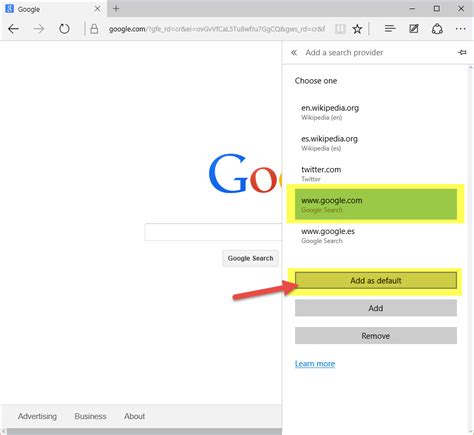Click the horizontal scrollbar at page bottom
The width and height of the screenshot is (474, 435).
pyautogui.click(x=143, y=432)
